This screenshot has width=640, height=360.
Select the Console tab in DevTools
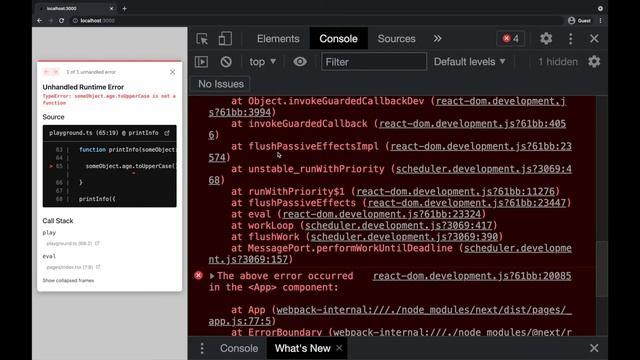coord(338,39)
